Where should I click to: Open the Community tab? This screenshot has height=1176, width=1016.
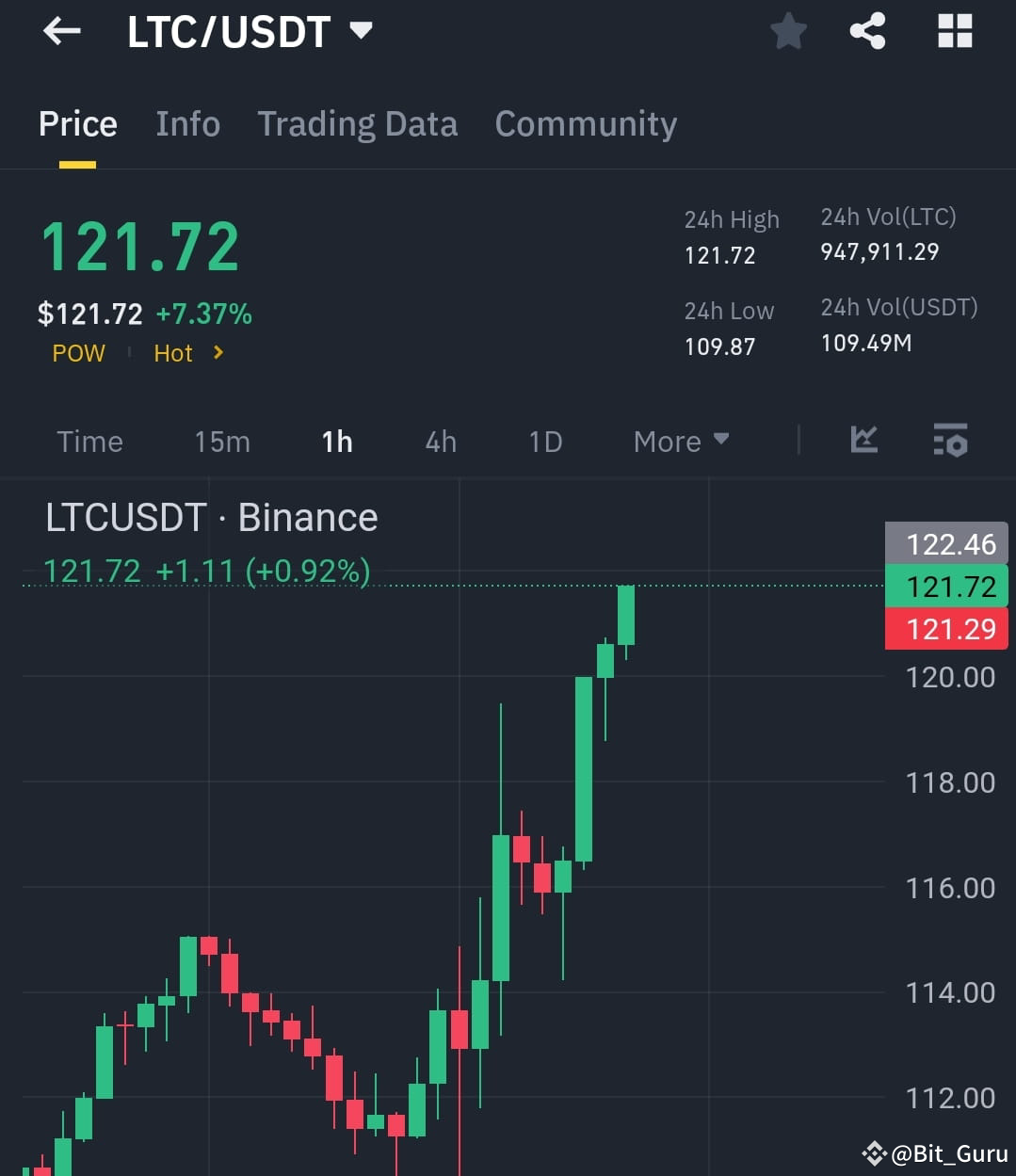tap(586, 123)
